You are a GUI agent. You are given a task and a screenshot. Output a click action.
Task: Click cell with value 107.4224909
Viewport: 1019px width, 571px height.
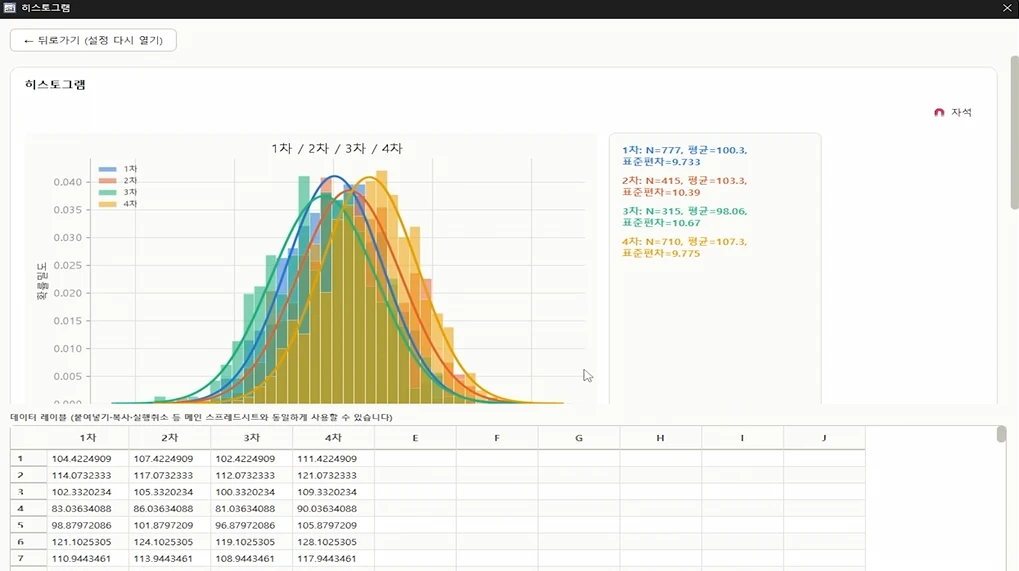170,459
